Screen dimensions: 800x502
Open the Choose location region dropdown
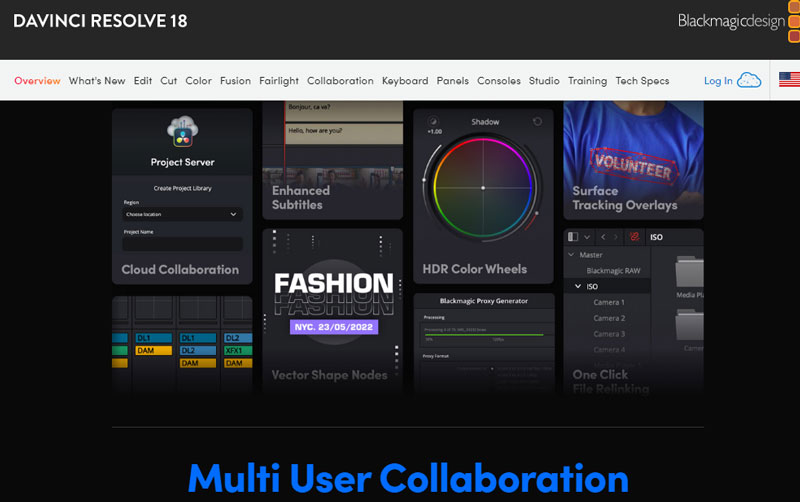182,214
